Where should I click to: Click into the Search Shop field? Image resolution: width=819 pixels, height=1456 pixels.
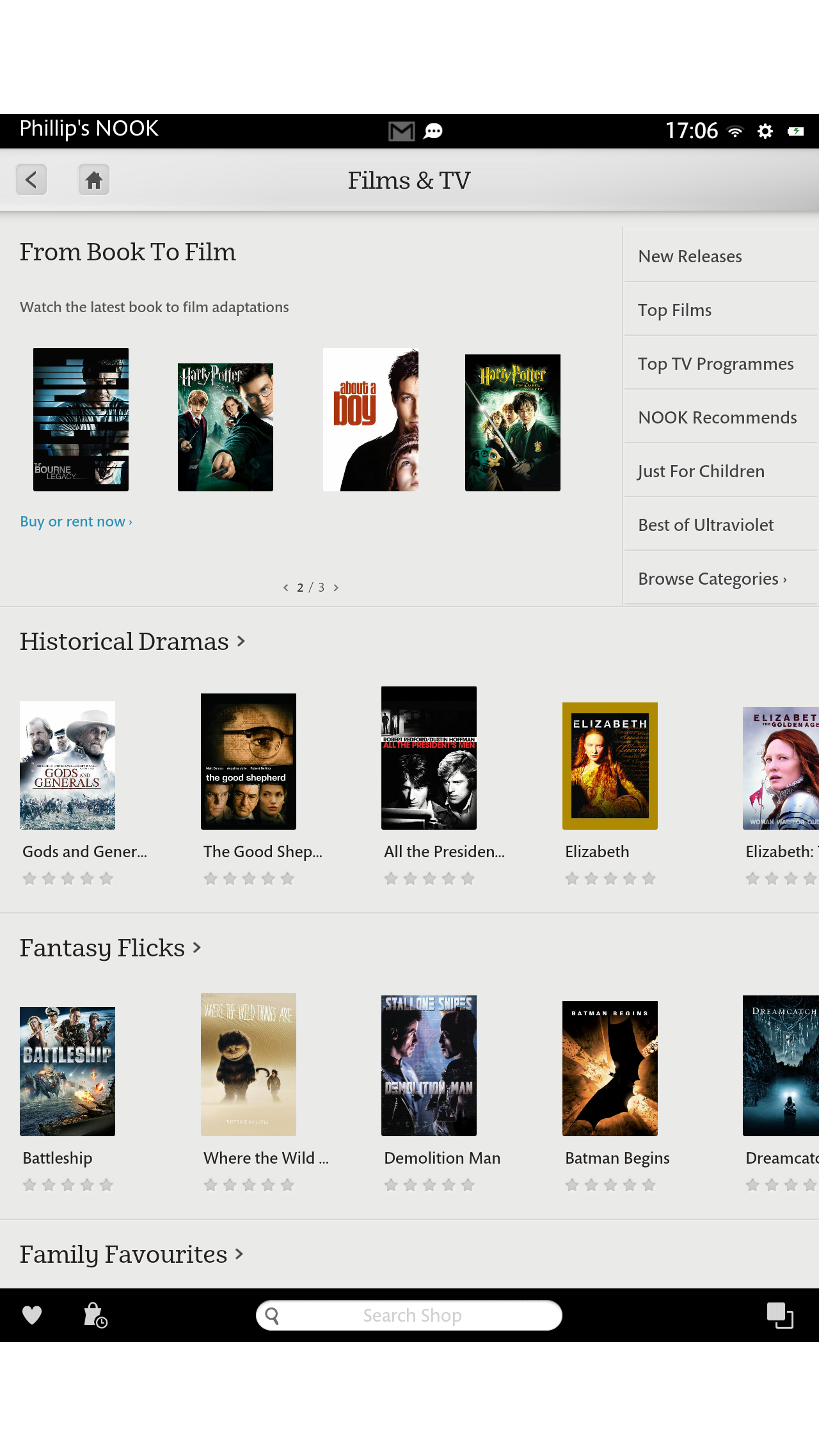pyautogui.click(x=409, y=1316)
